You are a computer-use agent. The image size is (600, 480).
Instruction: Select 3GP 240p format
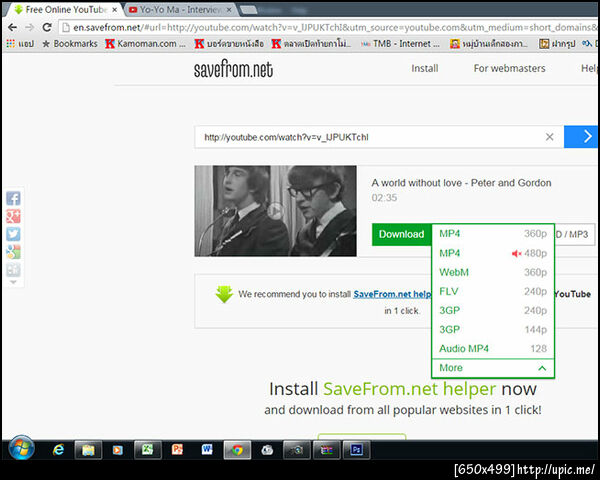493,310
